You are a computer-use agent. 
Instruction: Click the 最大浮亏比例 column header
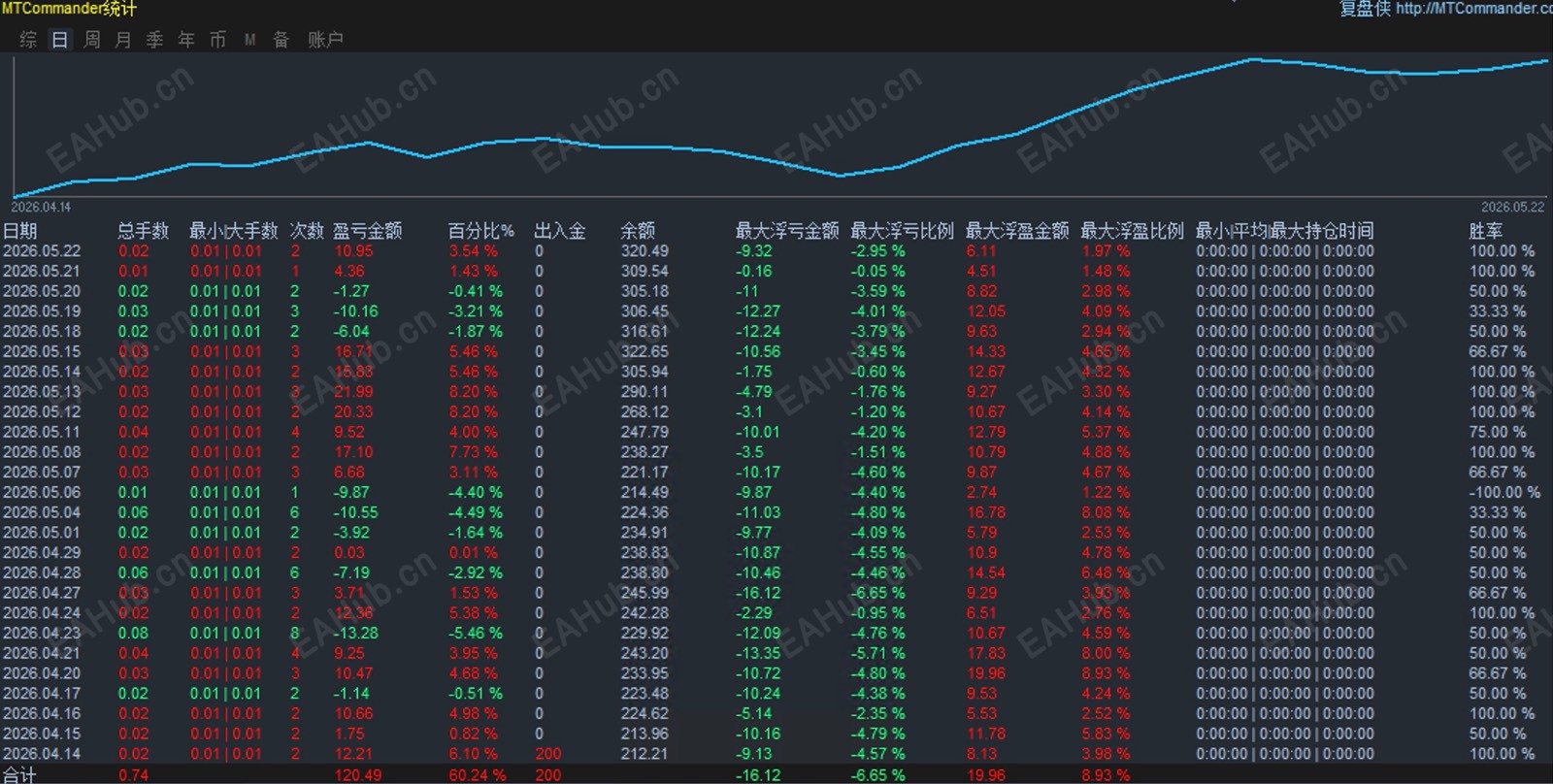click(x=903, y=231)
